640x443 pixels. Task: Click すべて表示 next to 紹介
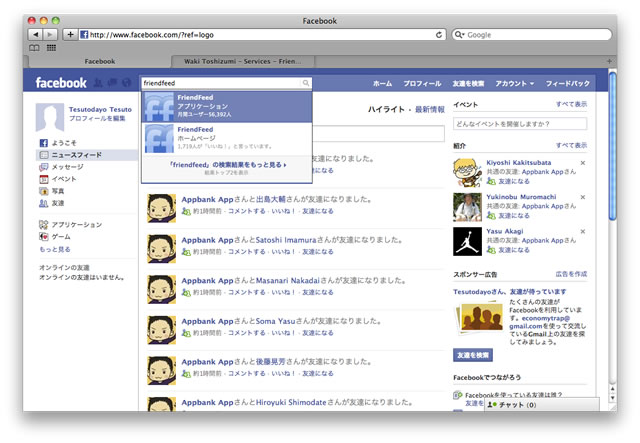coord(571,145)
